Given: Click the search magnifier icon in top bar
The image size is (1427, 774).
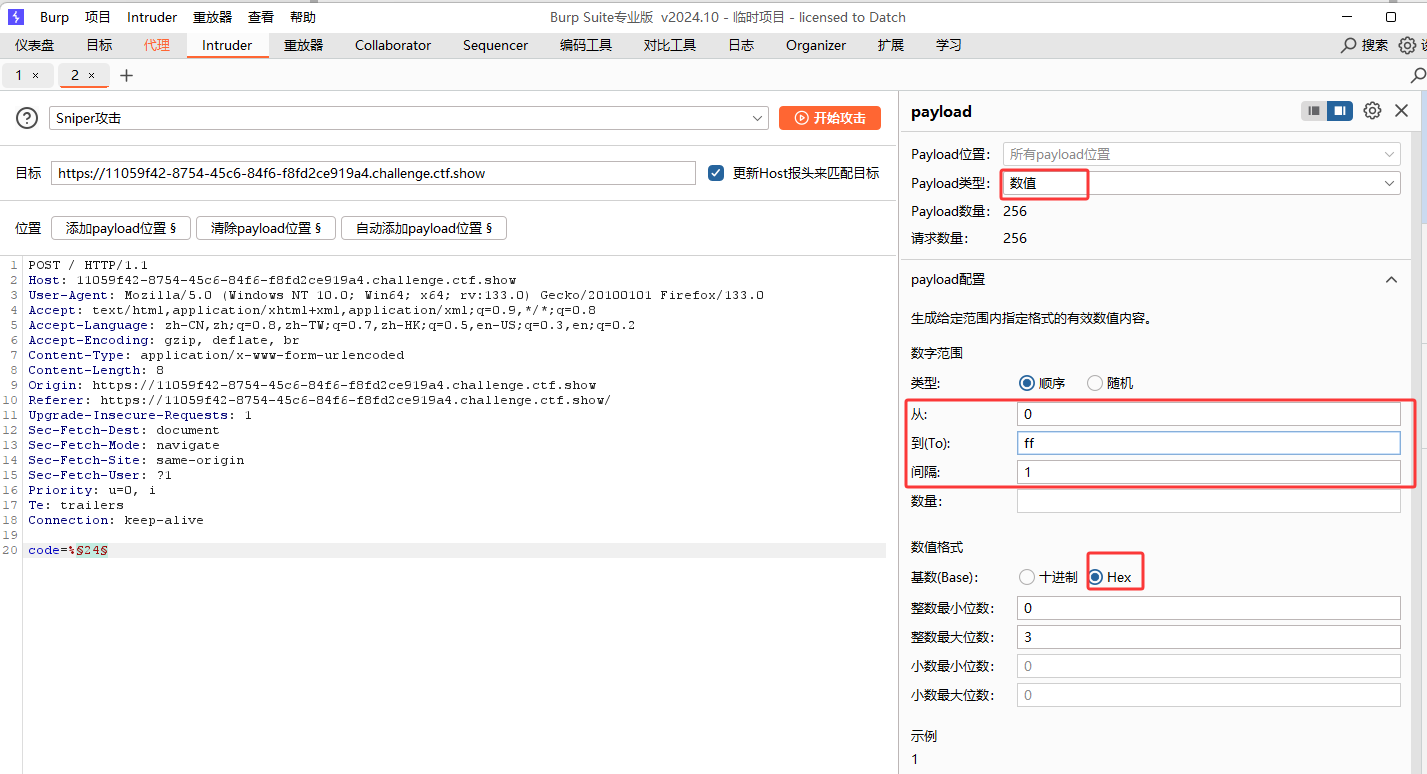Looking at the screenshot, I should [x=1348, y=45].
